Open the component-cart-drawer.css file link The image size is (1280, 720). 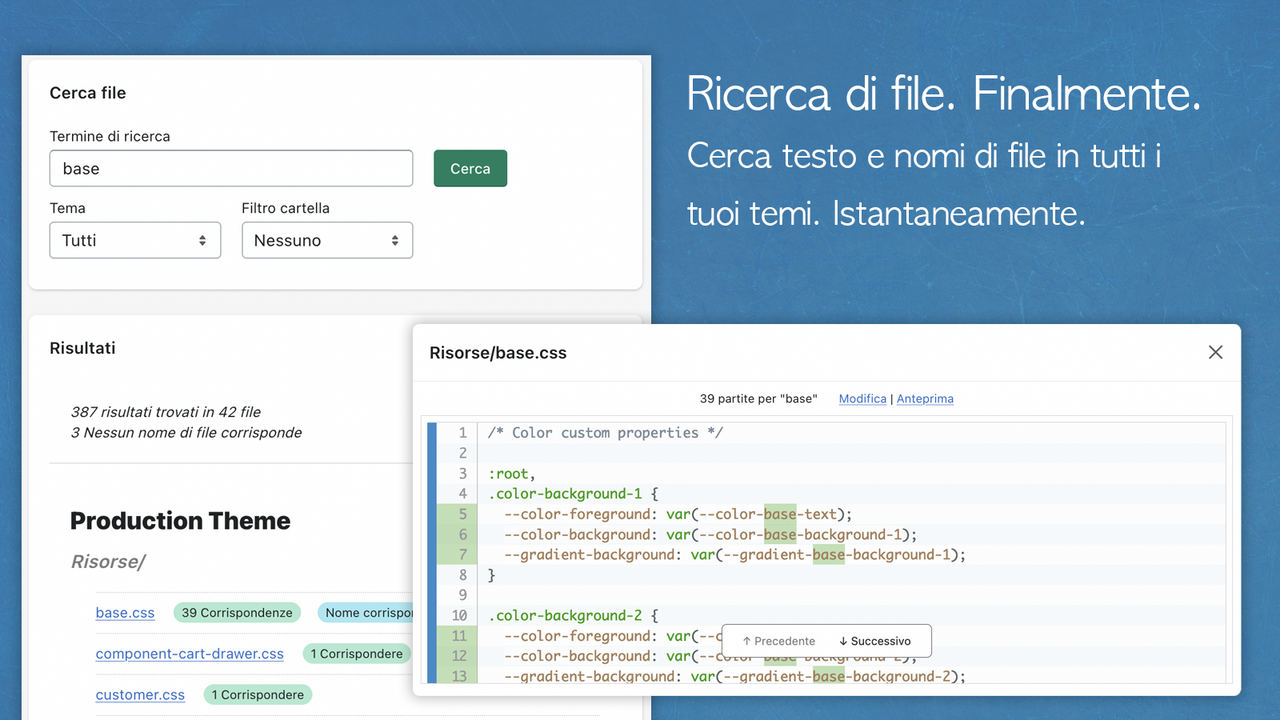[190, 654]
